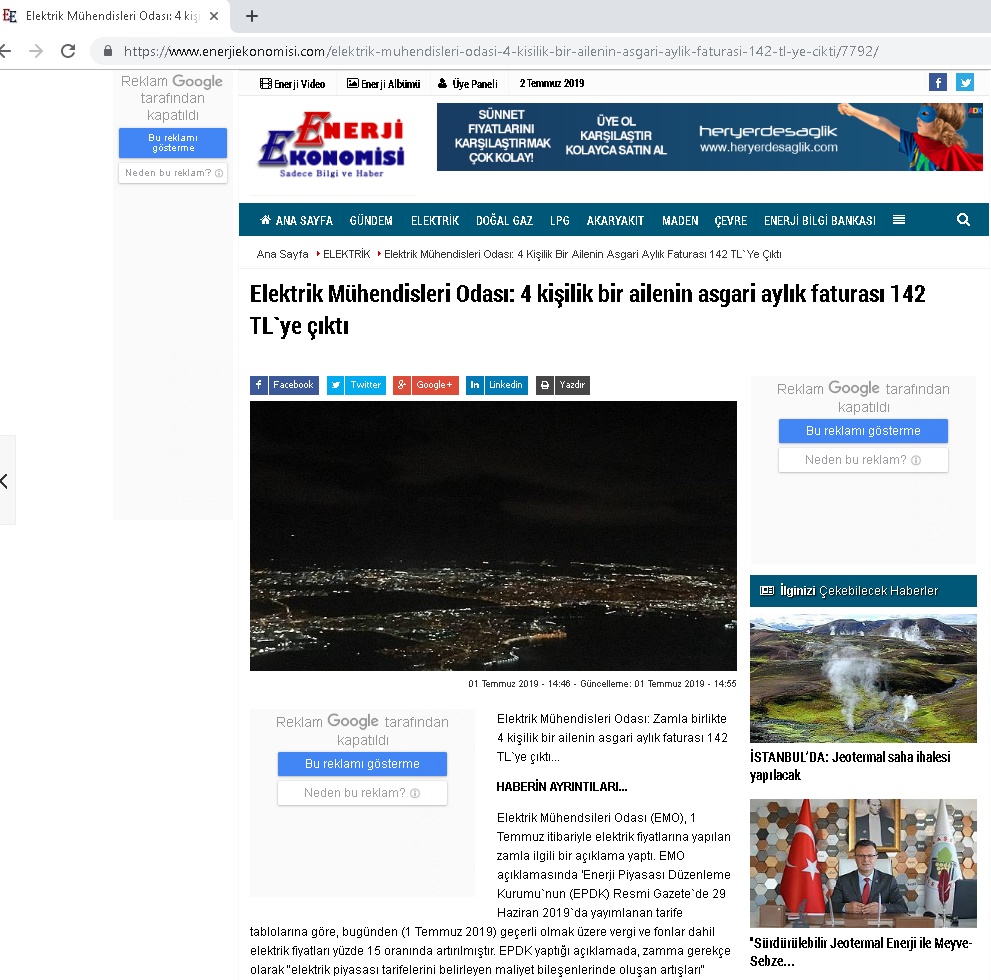
Task: Print article with Yazdır button
Action: click(563, 385)
